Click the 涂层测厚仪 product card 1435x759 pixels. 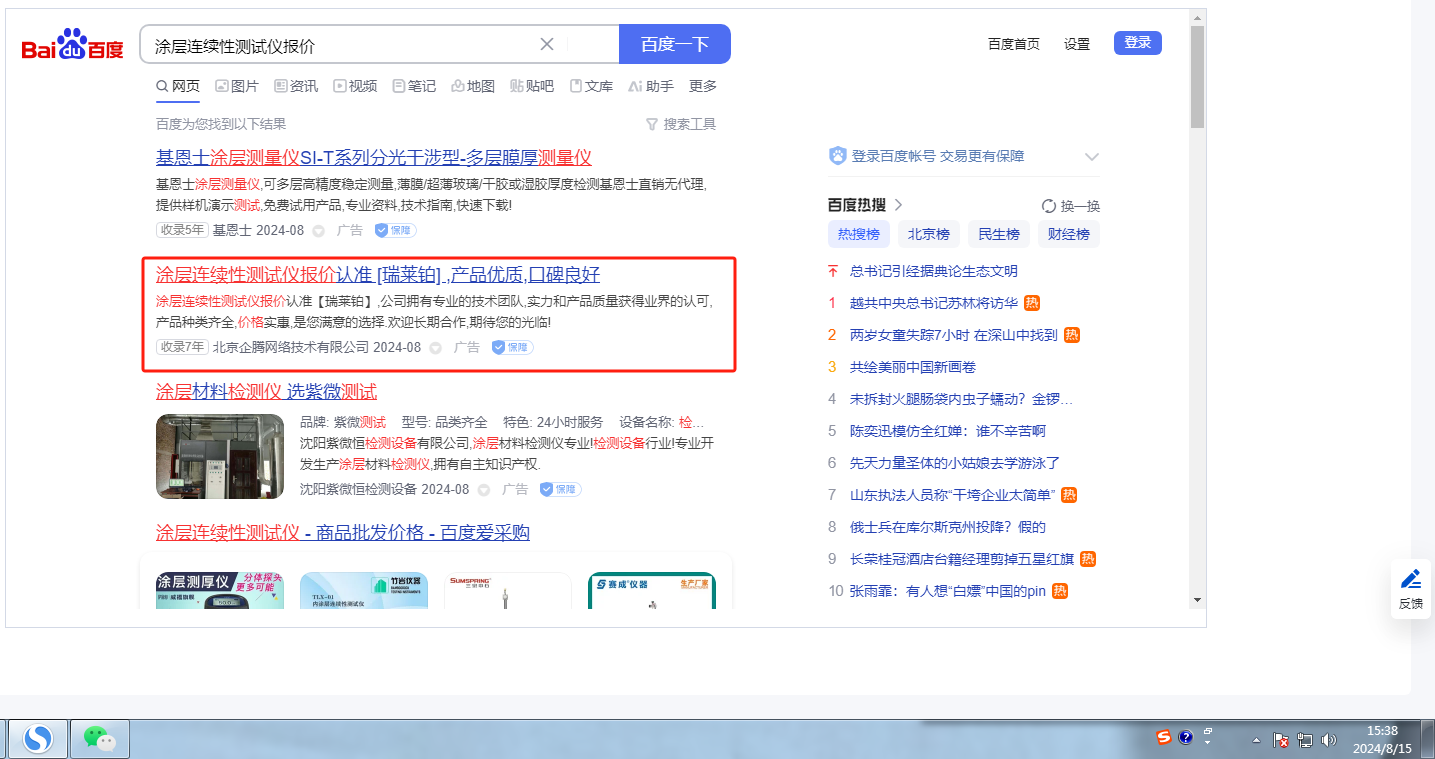[x=220, y=590]
